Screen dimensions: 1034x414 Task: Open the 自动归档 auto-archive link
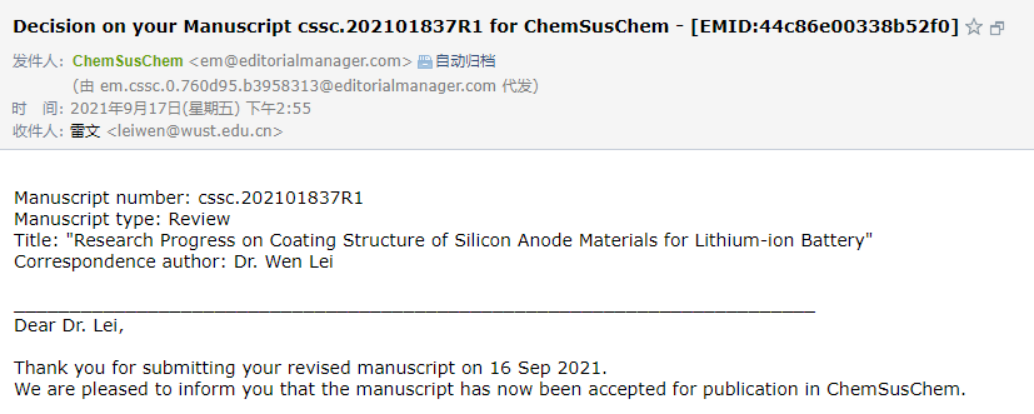pyautogui.click(x=465, y=61)
